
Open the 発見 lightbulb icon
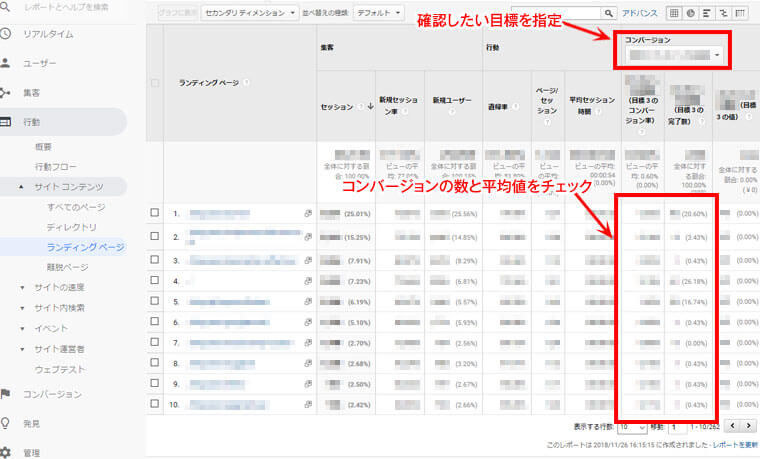[5, 423]
